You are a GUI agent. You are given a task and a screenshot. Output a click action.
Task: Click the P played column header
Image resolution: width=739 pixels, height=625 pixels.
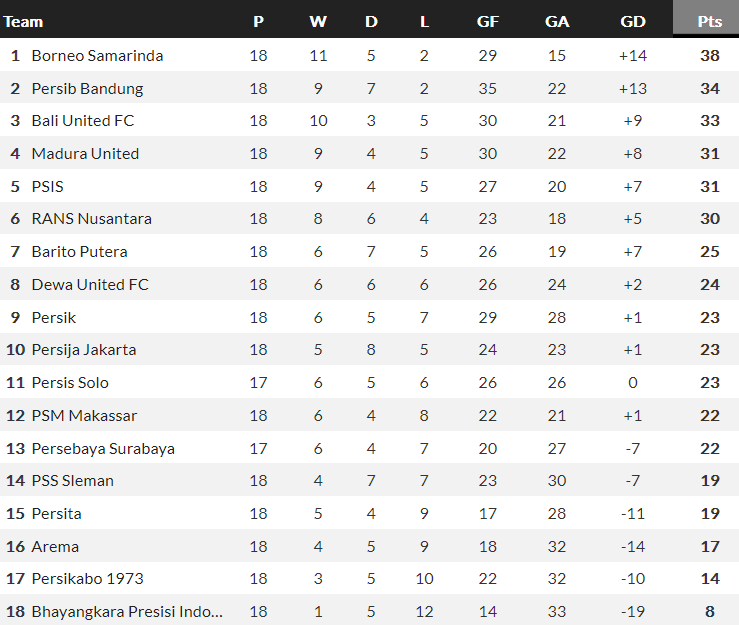259,21
